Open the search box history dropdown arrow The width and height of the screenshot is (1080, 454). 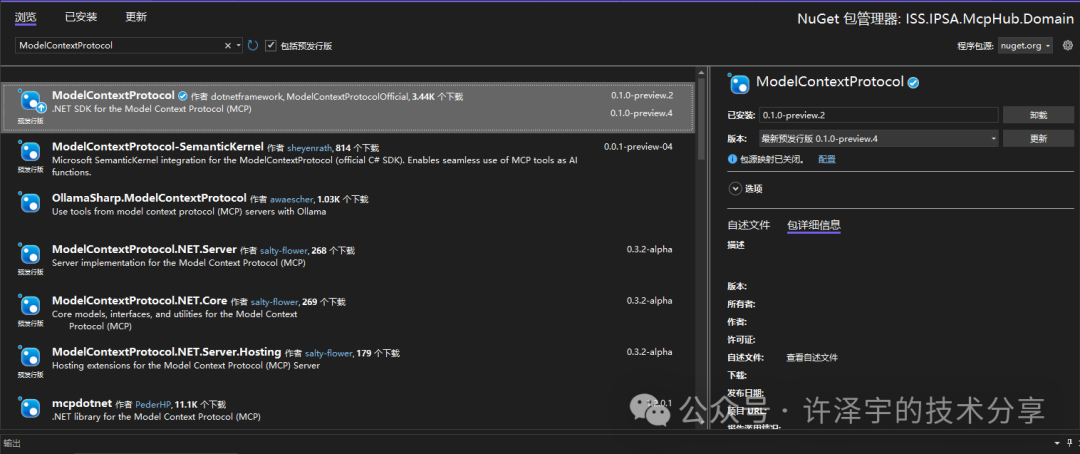click(x=239, y=45)
